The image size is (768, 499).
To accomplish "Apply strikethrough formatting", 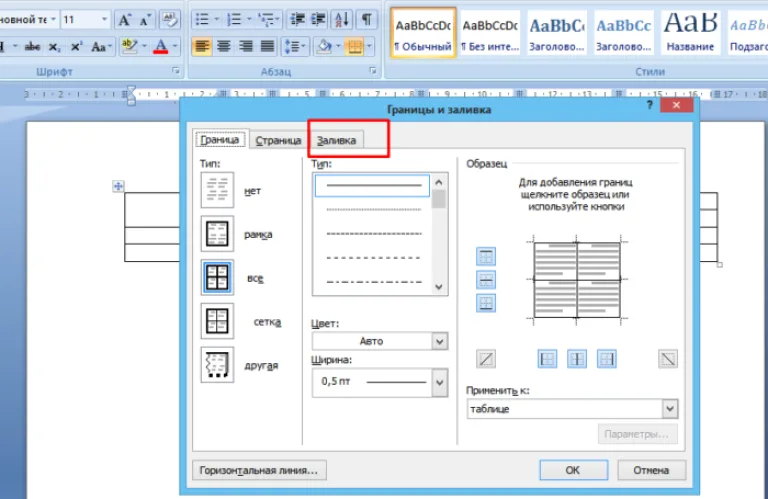I will [x=32, y=47].
